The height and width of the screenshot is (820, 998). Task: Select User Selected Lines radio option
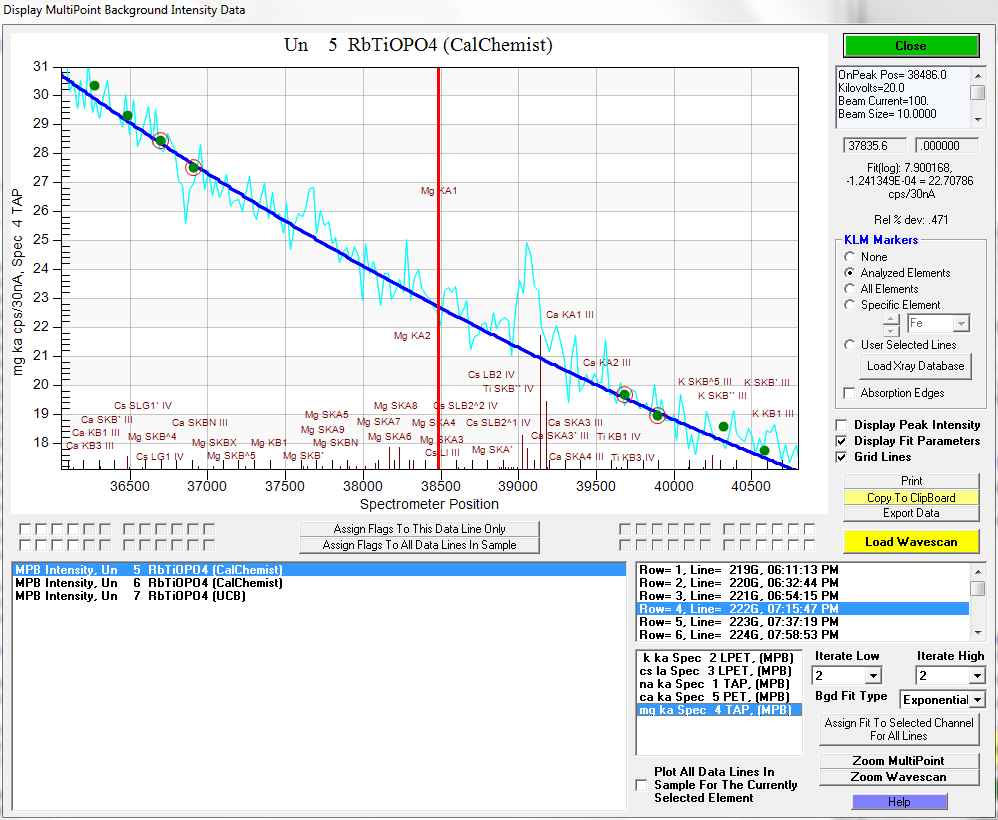[851, 345]
